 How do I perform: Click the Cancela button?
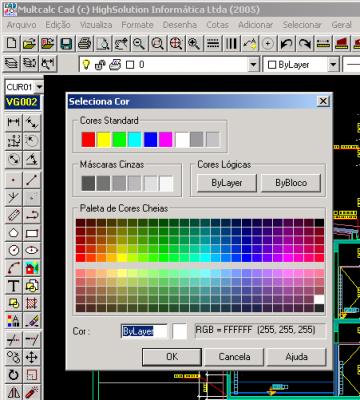[234, 357]
